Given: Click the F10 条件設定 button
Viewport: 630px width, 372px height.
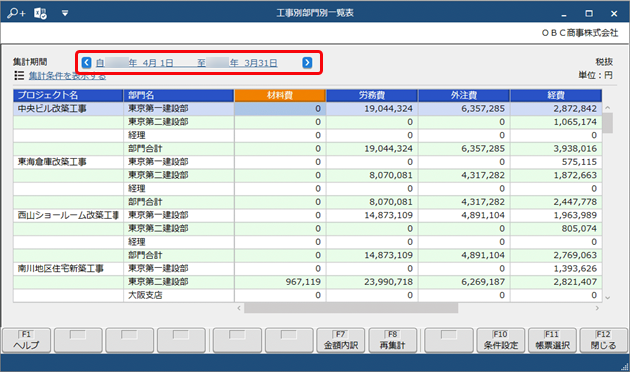Looking at the screenshot, I should pos(501,340).
